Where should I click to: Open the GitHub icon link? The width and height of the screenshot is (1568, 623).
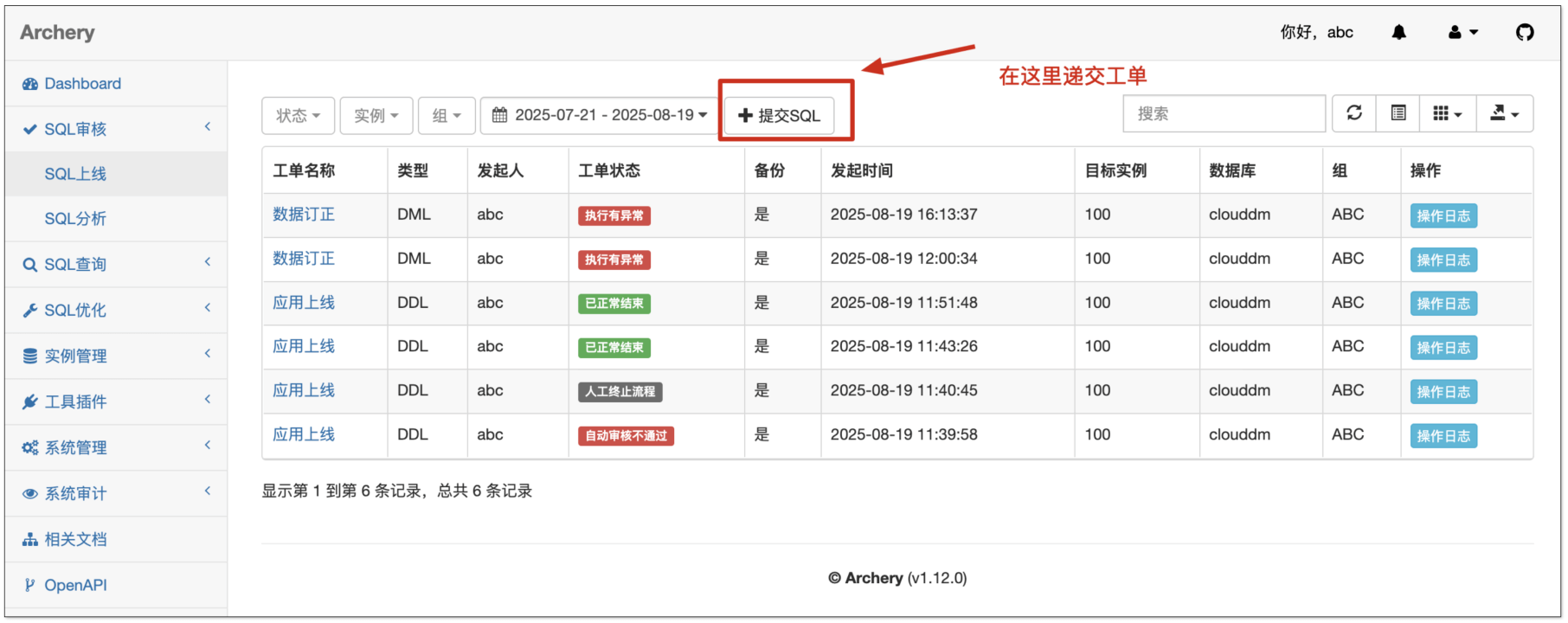tap(1524, 33)
